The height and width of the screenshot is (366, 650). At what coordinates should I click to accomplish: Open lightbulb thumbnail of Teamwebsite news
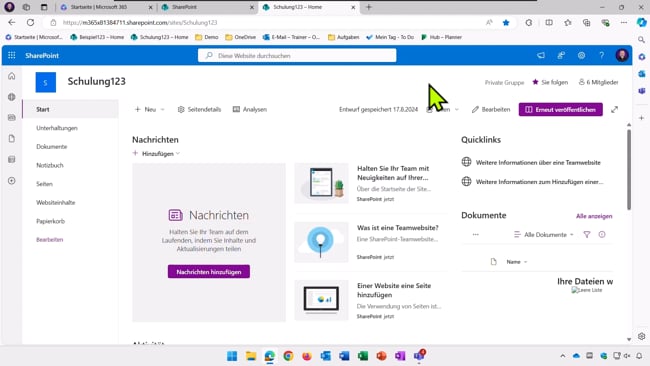(x=321, y=242)
